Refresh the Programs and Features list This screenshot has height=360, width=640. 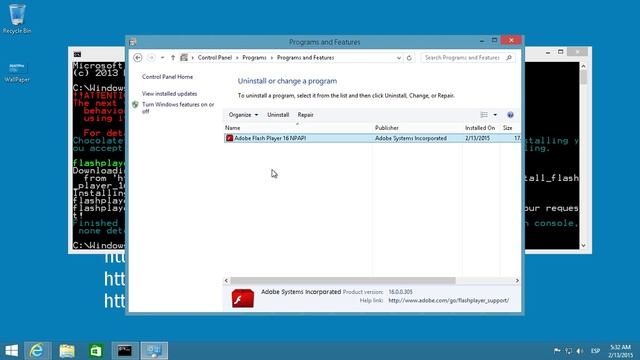(x=409, y=58)
